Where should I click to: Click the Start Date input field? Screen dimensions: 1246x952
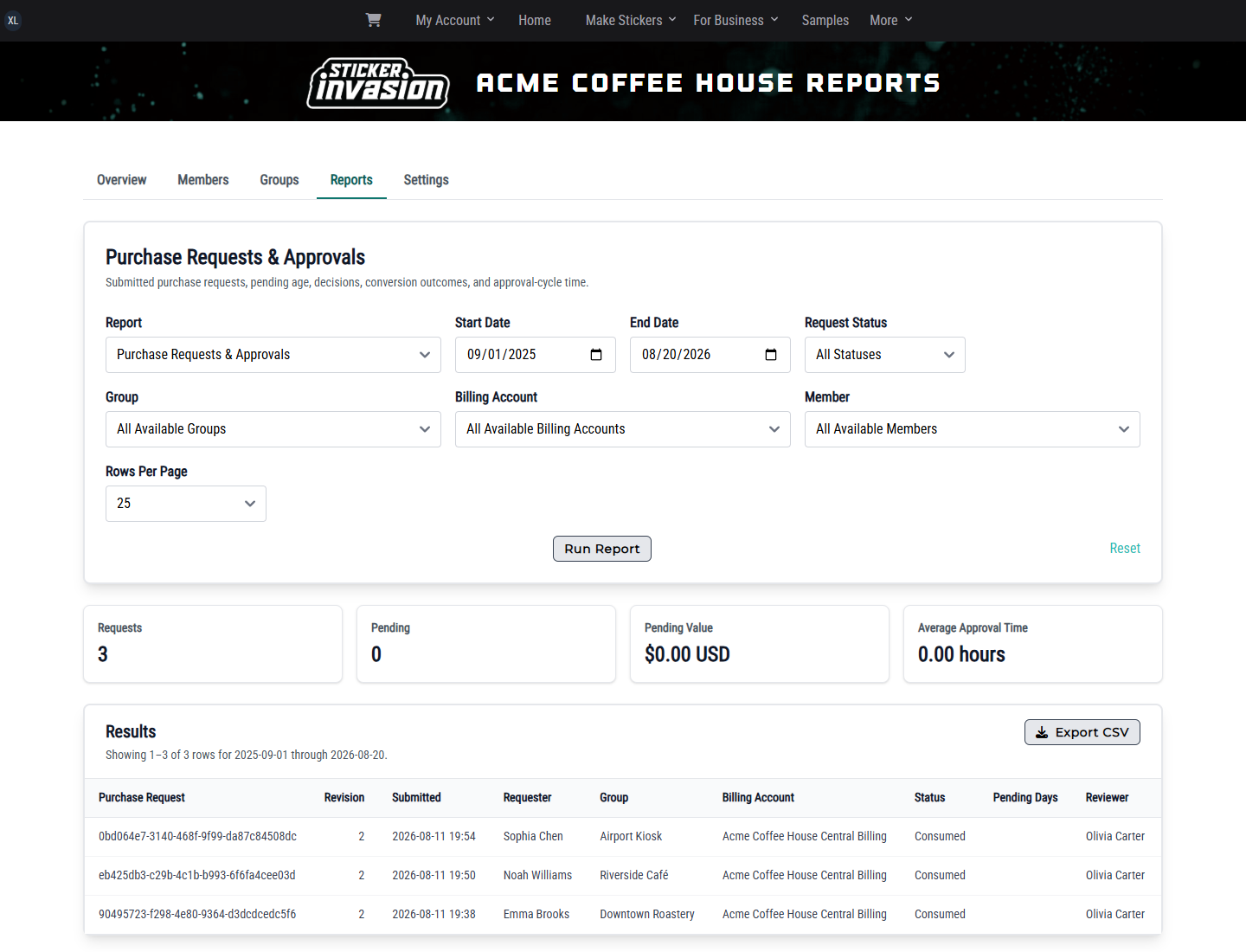click(x=536, y=355)
